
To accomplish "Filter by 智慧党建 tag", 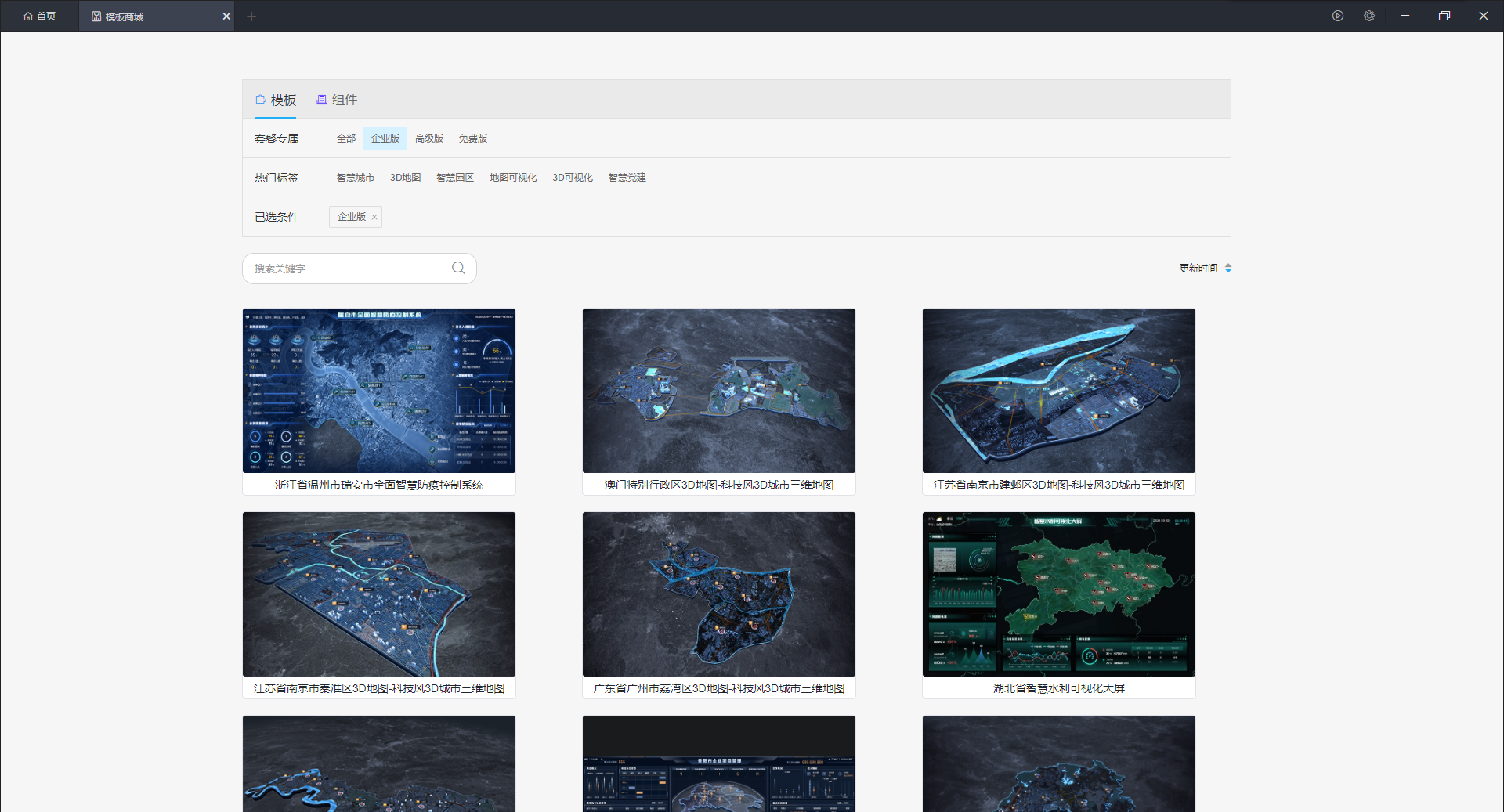I will click(627, 178).
